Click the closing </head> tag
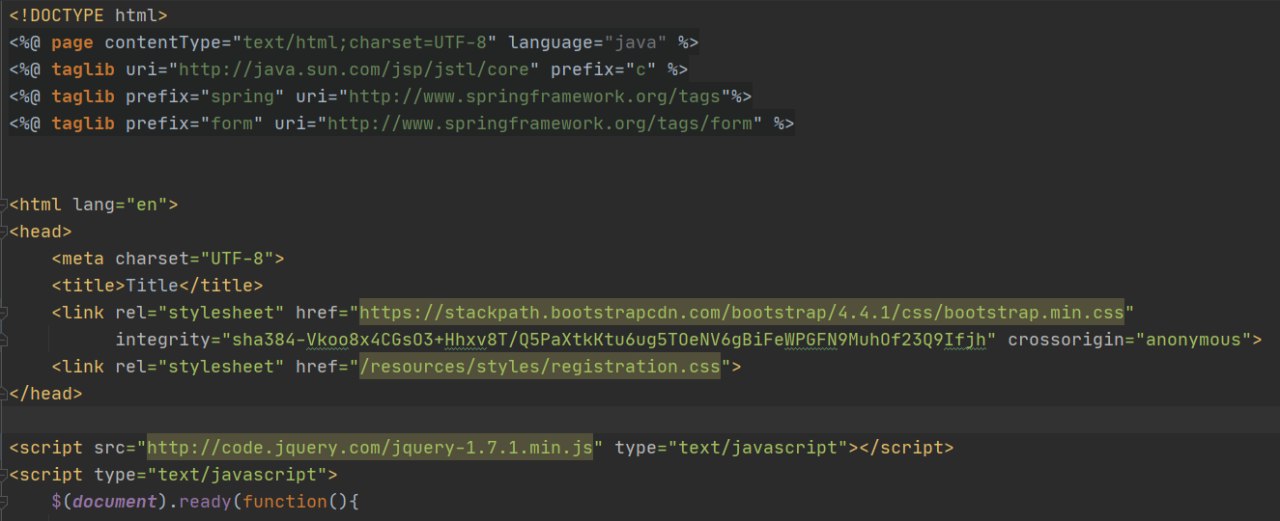The width and height of the screenshot is (1280, 521). tap(46, 394)
